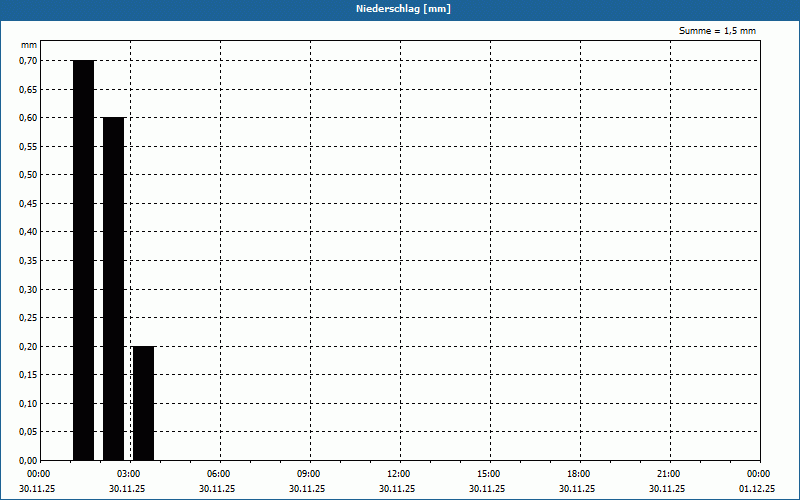Click the 'Niederschlag [mm]' chart title
Image resolution: width=800 pixels, height=500 pixels.
point(400,9)
